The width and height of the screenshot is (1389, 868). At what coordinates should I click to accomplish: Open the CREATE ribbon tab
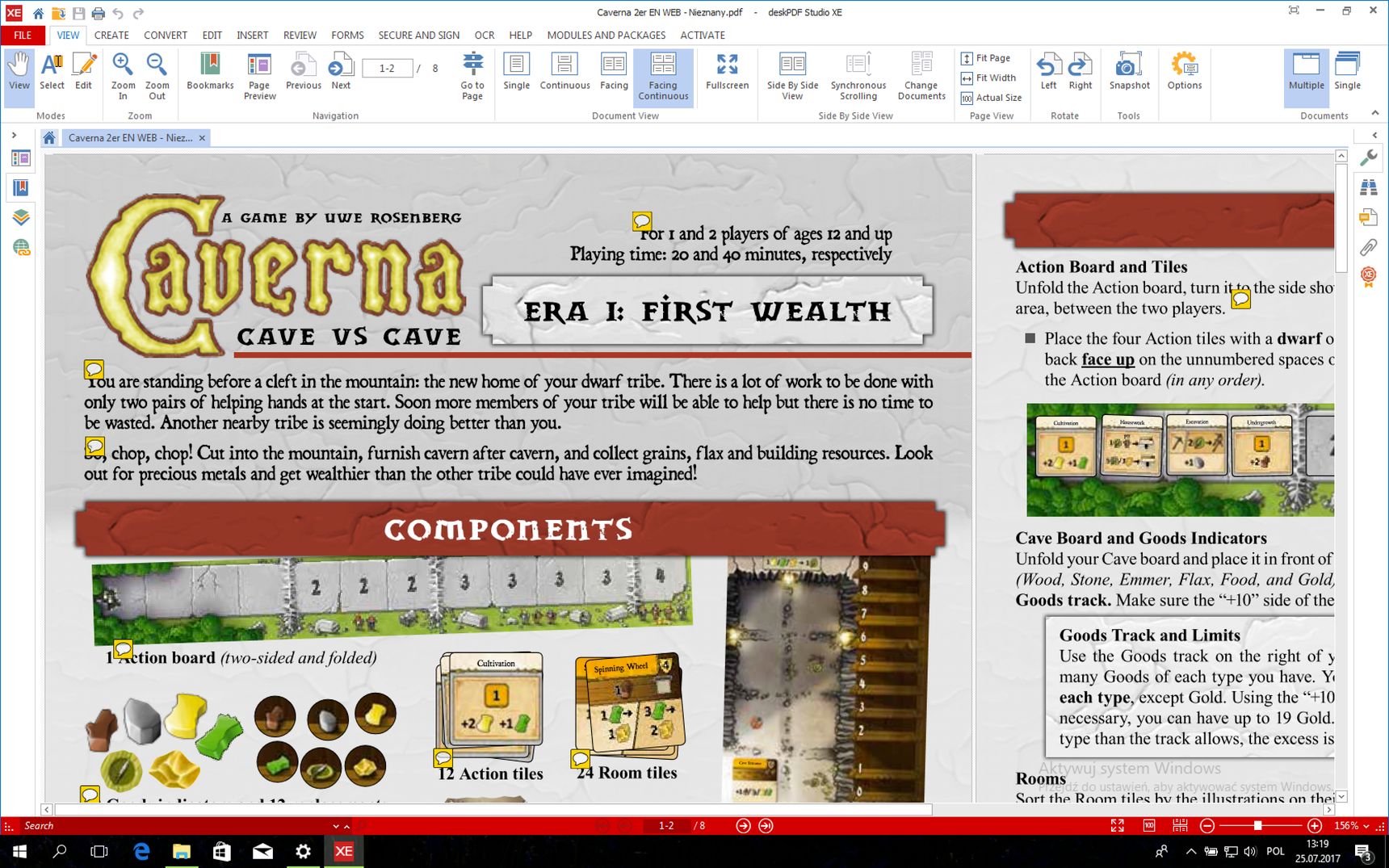(x=111, y=35)
